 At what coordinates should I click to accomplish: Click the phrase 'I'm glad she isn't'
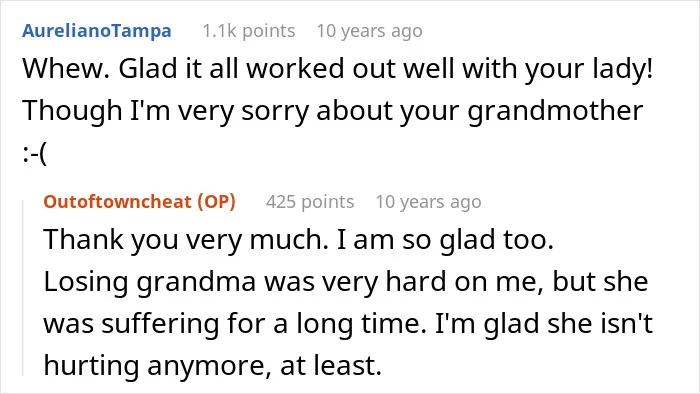point(544,323)
